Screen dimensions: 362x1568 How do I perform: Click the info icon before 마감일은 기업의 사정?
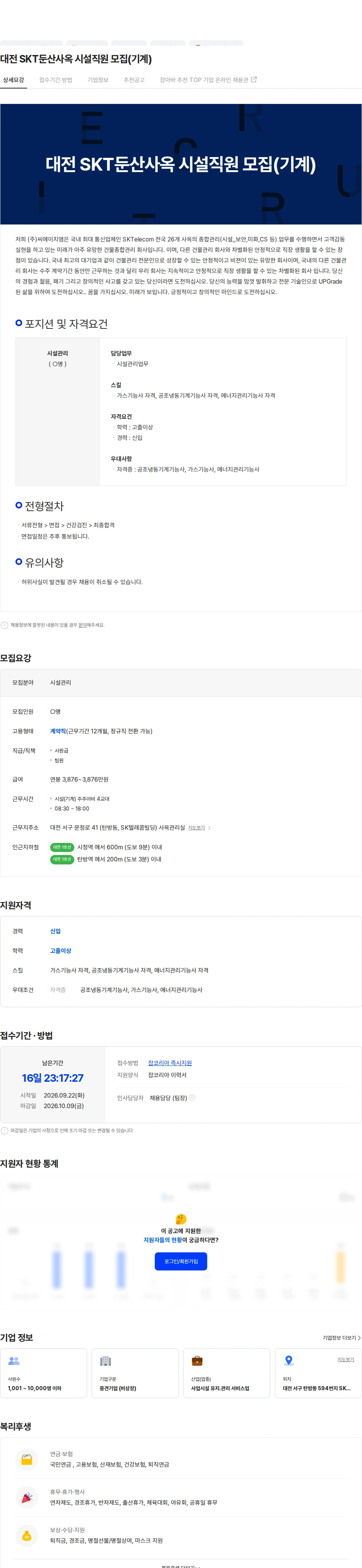(x=5, y=1130)
